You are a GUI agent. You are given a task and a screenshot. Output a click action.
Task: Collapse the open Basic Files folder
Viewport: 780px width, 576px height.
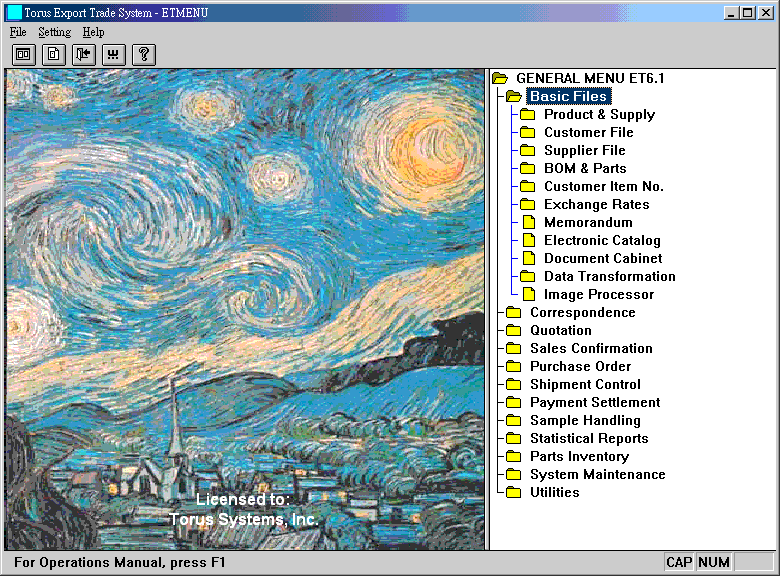(513, 96)
